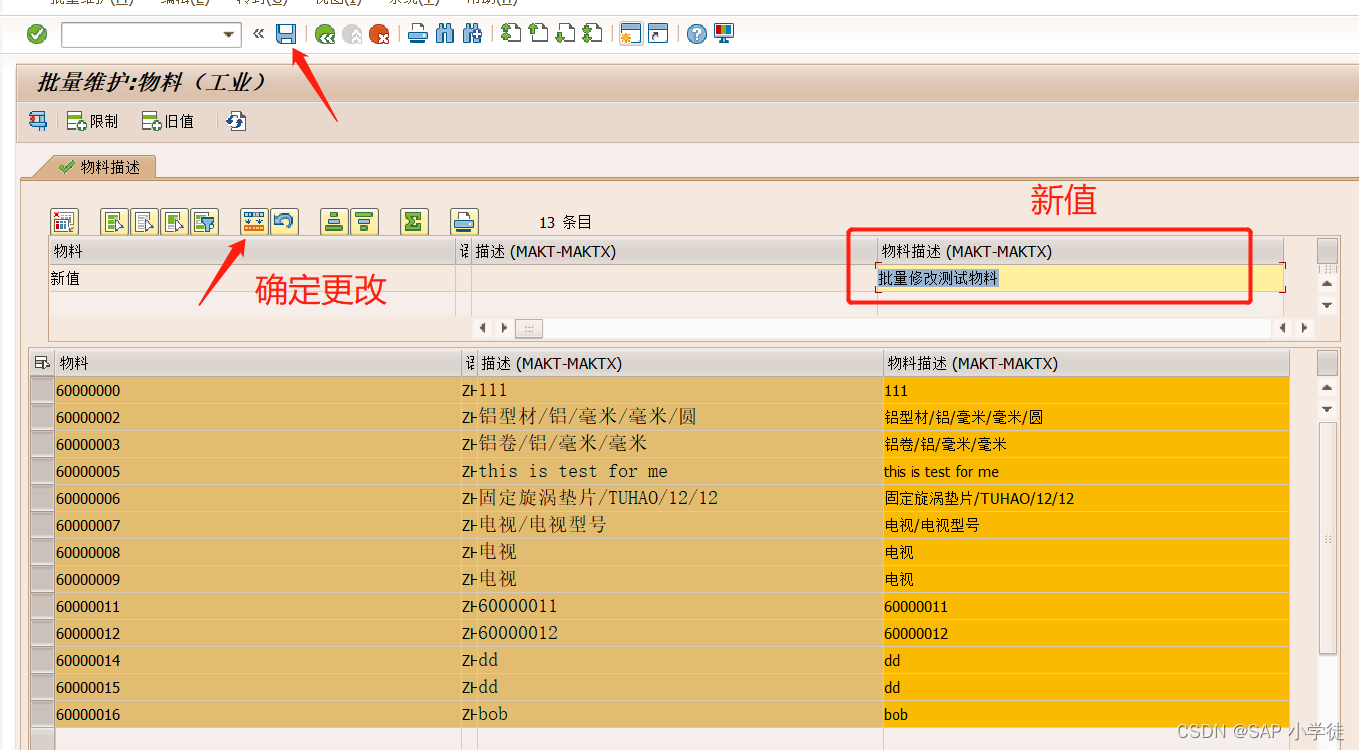The image size is (1359, 750).
Task: Click the Sum (Σ) totals icon
Action: 414,221
